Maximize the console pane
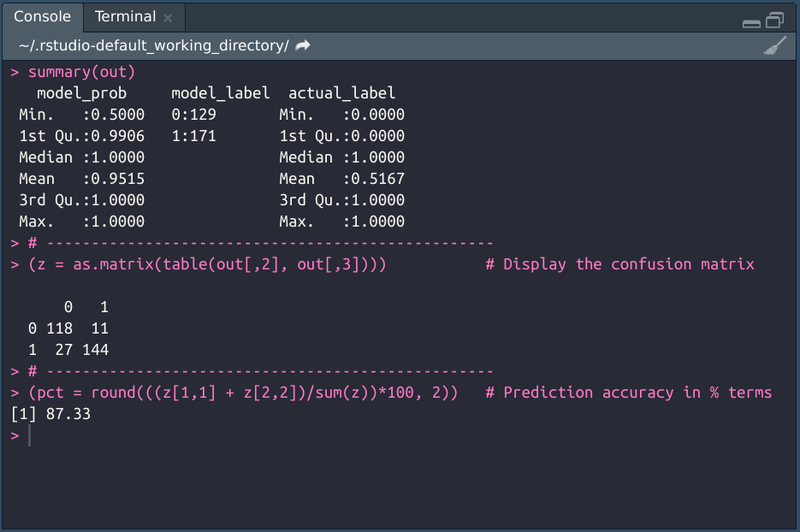Image resolution: width=800 pixels, height=532 pixels. point(775,21)
